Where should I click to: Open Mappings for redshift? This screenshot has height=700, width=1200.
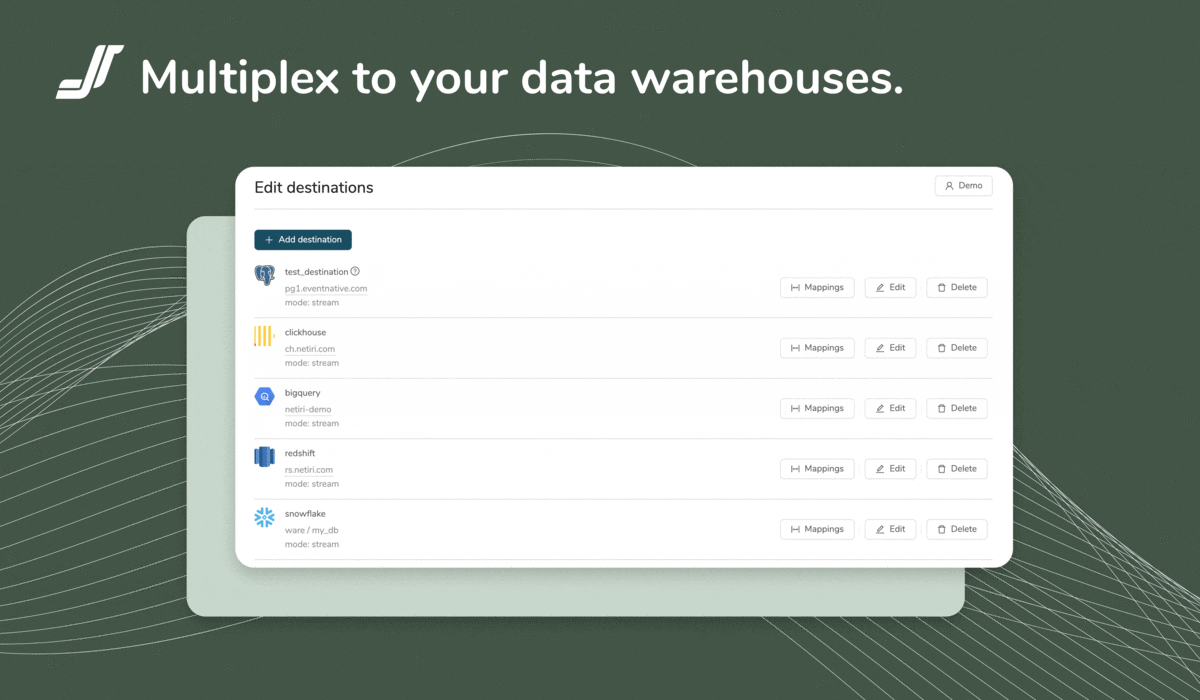pos(817,468)
